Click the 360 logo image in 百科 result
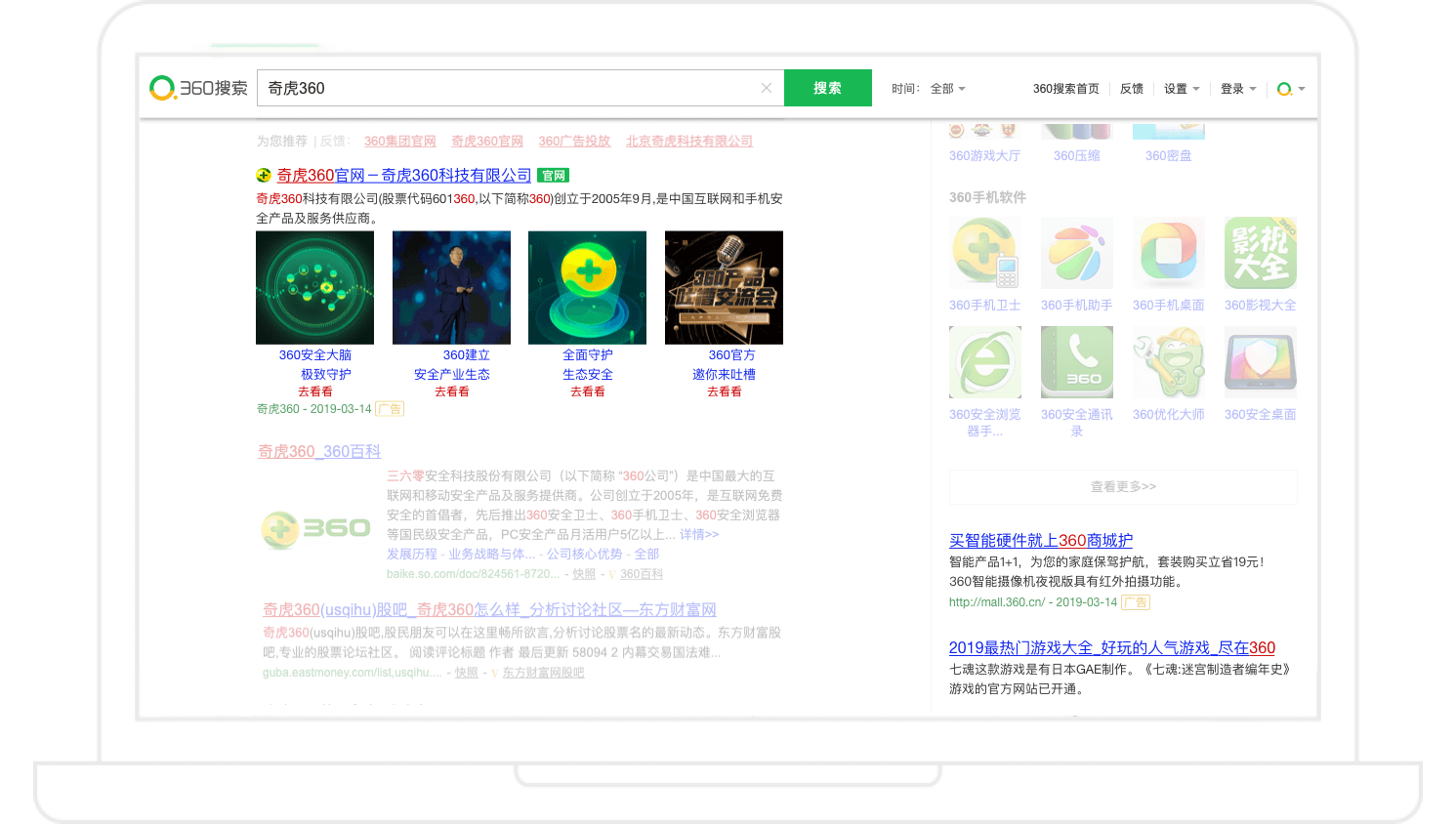1456x824 pixels. (315, 529)
